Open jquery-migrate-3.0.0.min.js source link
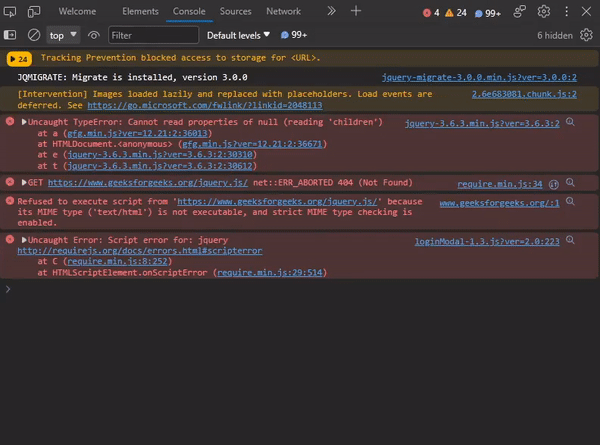The height and width of the screenshot is (445, 600). [x=479, y=77]
